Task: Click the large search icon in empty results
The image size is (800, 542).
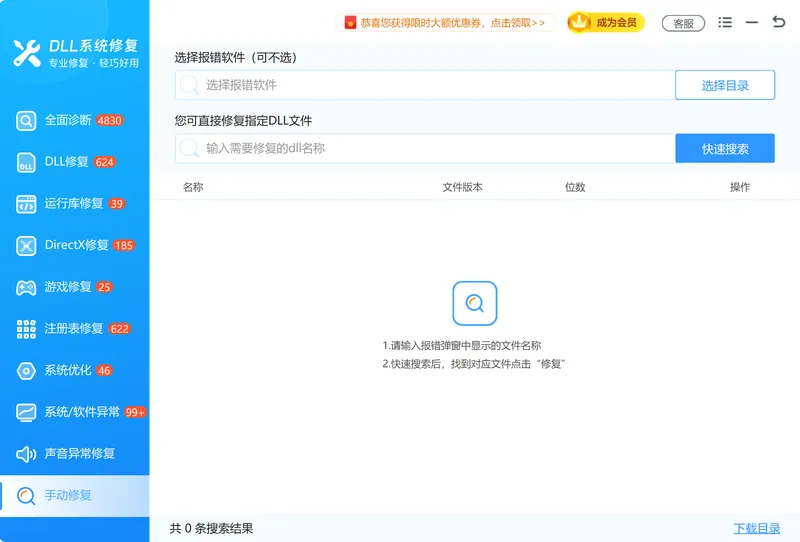Action: point(474,303)
